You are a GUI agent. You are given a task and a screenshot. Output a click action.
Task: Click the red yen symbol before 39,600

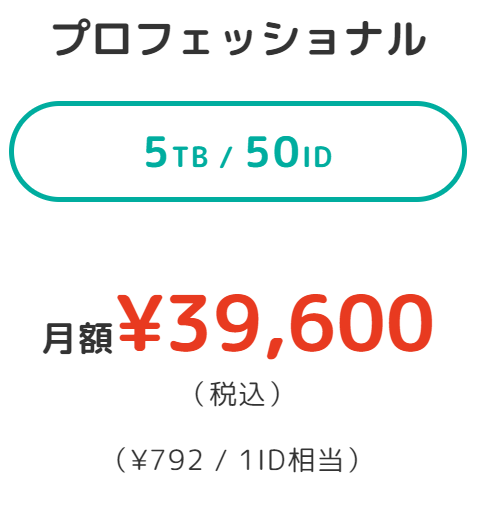coord(139,323)
